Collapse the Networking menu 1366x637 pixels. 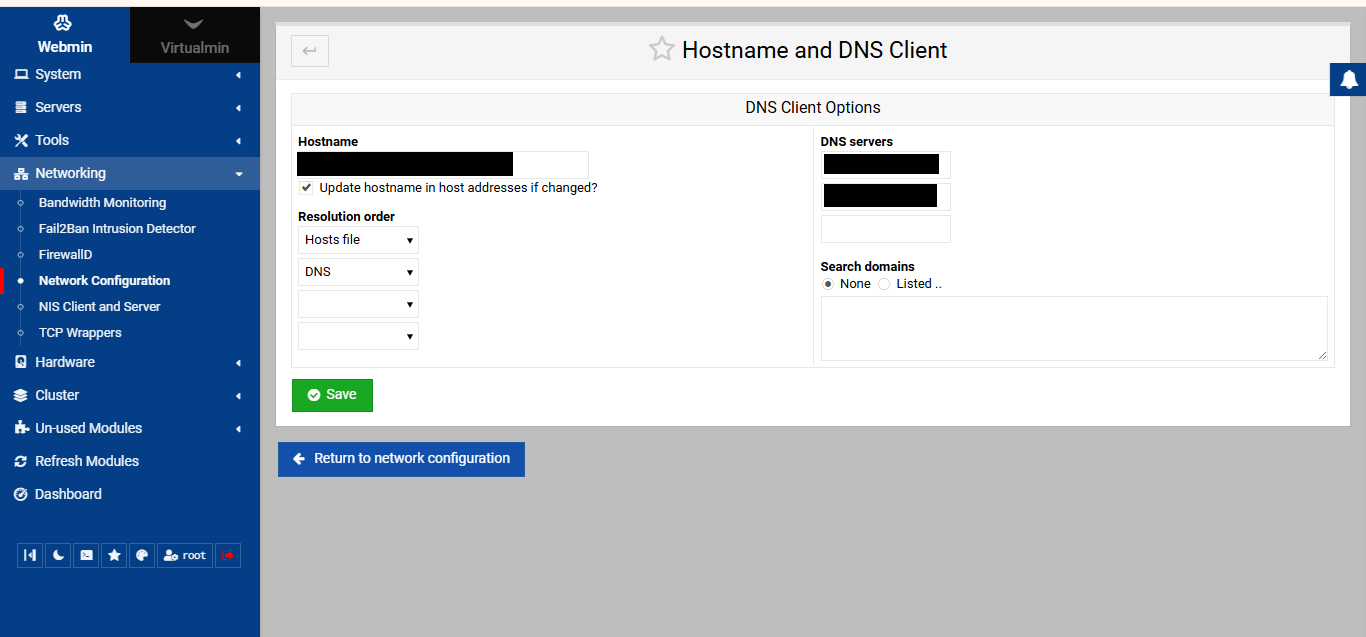[130, 173]
